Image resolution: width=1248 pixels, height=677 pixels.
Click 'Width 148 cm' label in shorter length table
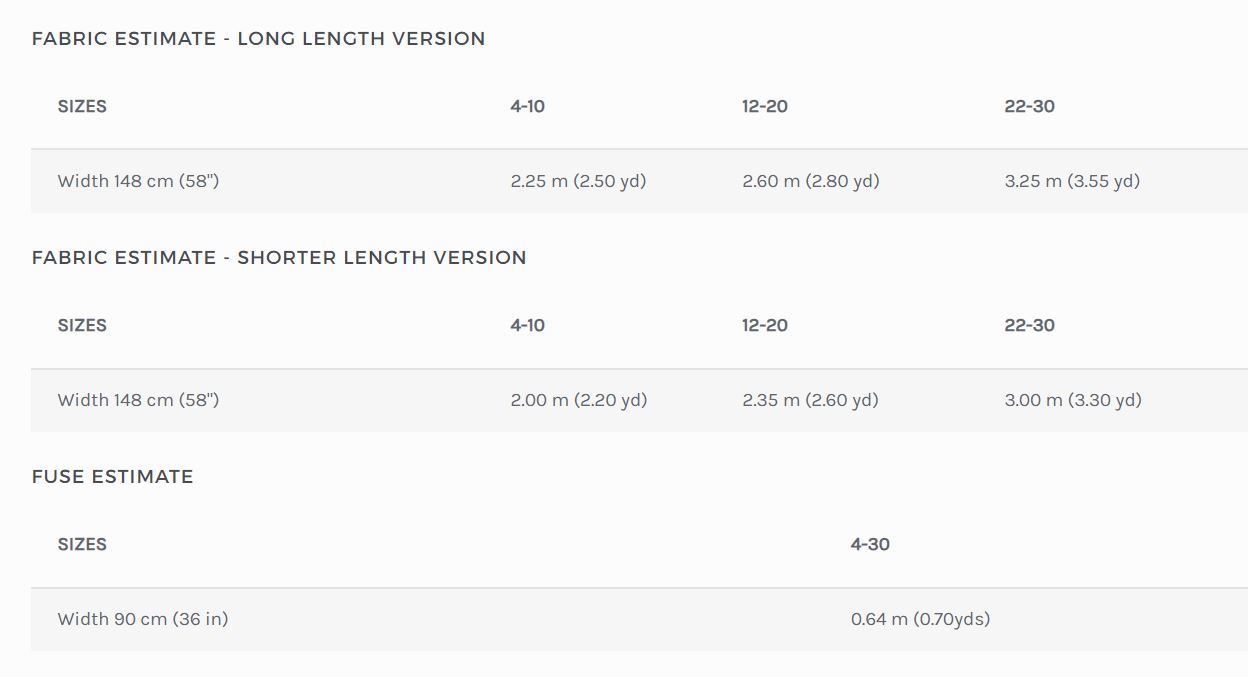click(x=138, y=400)
